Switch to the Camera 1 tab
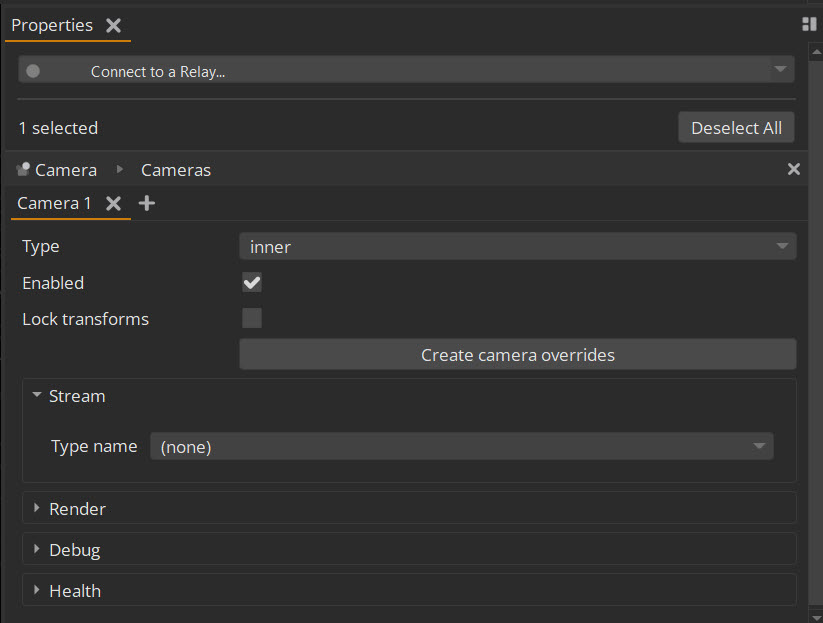Screen dimensions: 823x623 (54, 203)
